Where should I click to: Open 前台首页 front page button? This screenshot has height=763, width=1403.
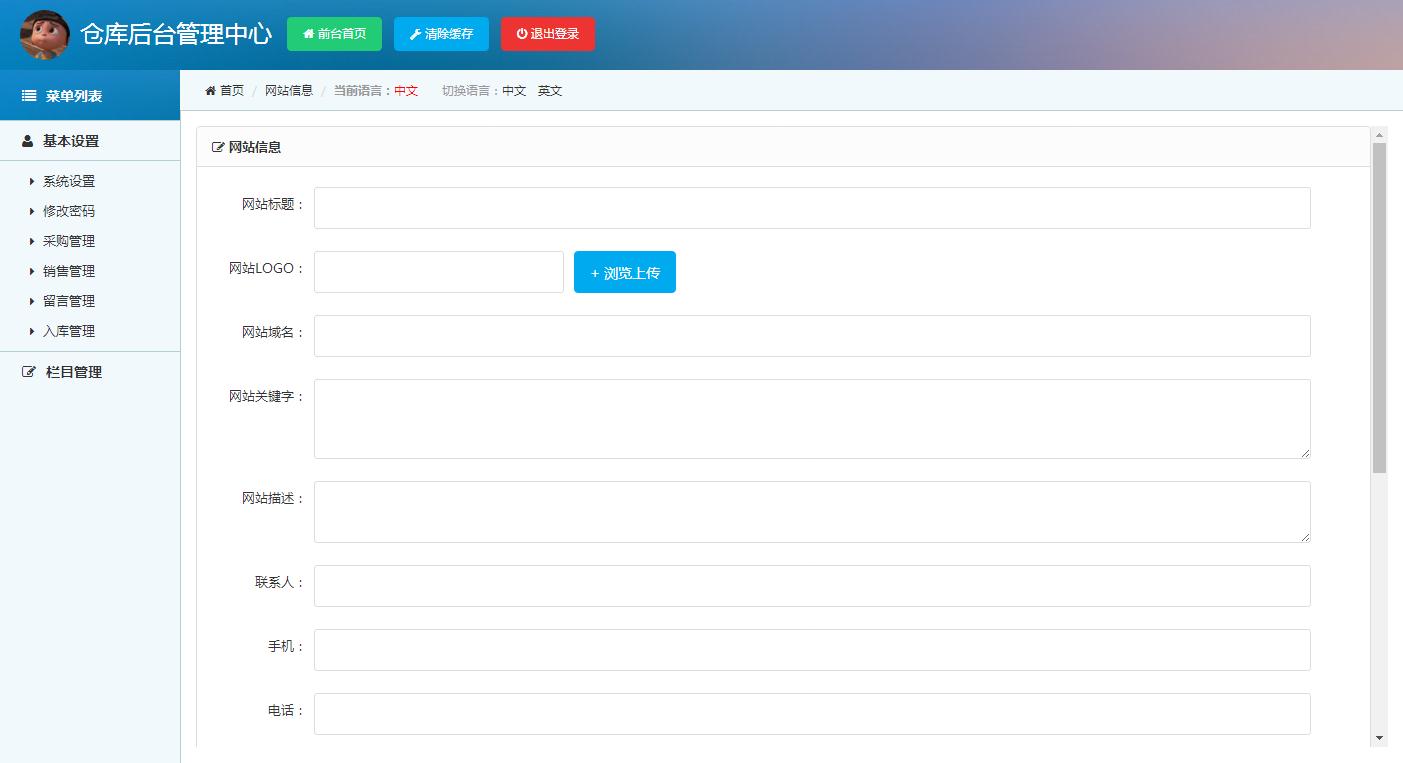click(x=334, y=34)
